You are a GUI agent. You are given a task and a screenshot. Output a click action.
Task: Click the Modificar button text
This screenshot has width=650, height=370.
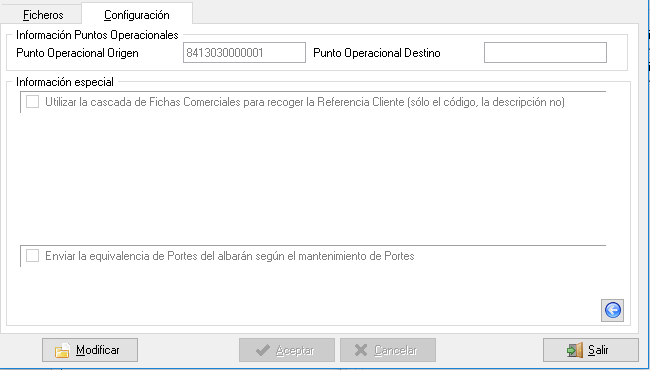click(98, 351)
